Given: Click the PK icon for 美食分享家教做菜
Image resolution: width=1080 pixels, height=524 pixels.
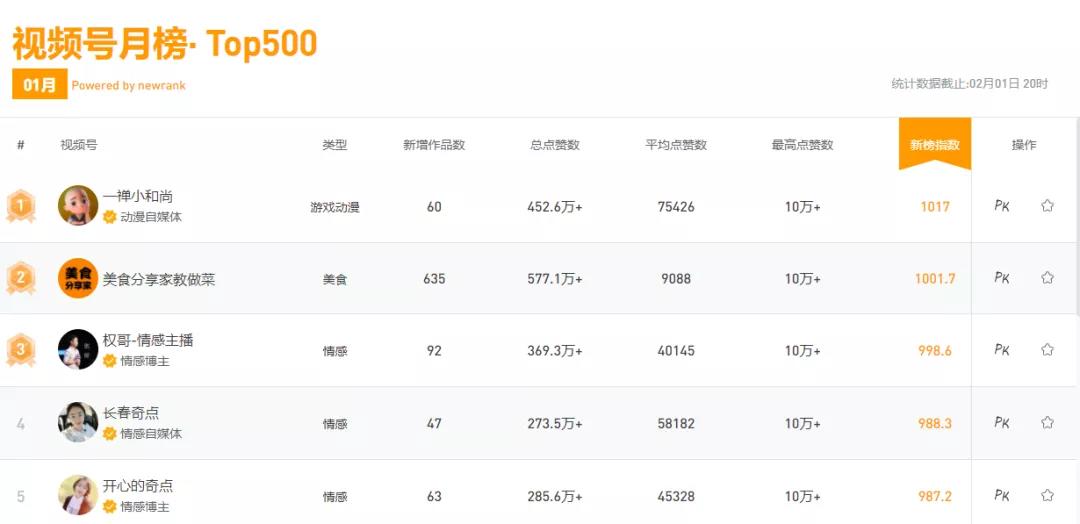Looking at the screenshot, I should [x=1001, y=277].
